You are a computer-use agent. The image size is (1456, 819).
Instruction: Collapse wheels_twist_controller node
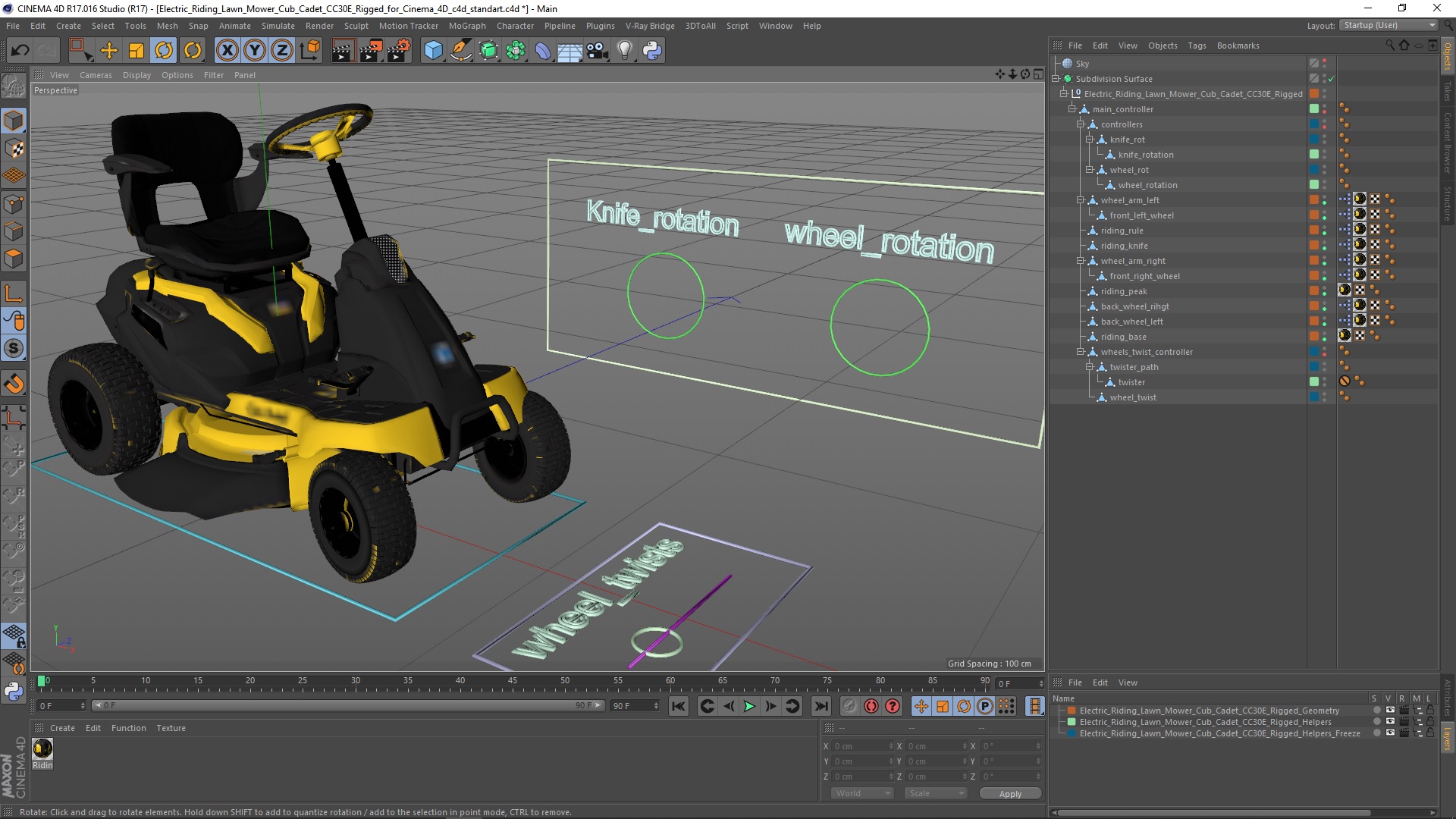tap(1081, 352)
